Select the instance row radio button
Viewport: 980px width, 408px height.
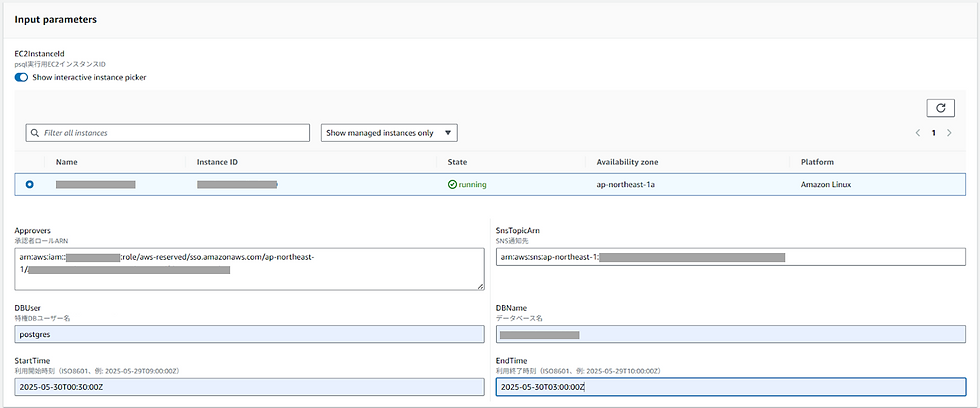point(29,185)
